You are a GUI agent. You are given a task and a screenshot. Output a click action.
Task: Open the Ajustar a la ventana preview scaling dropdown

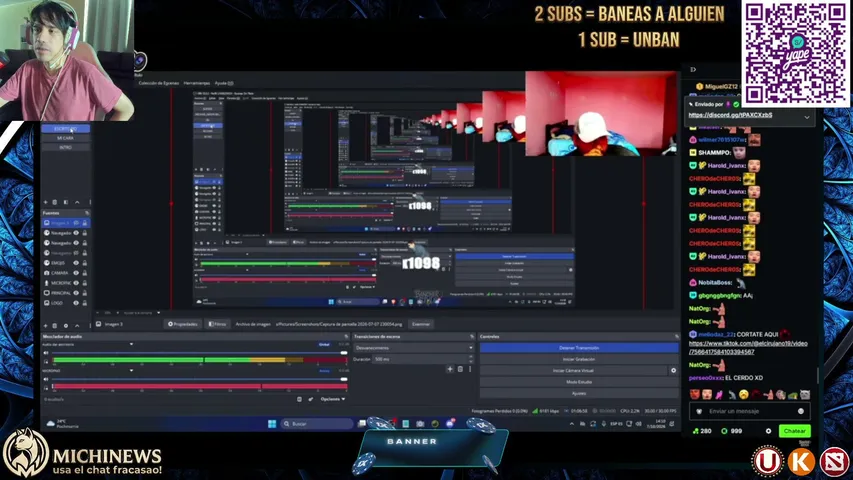pyautogui.click(x=141, y=313)
